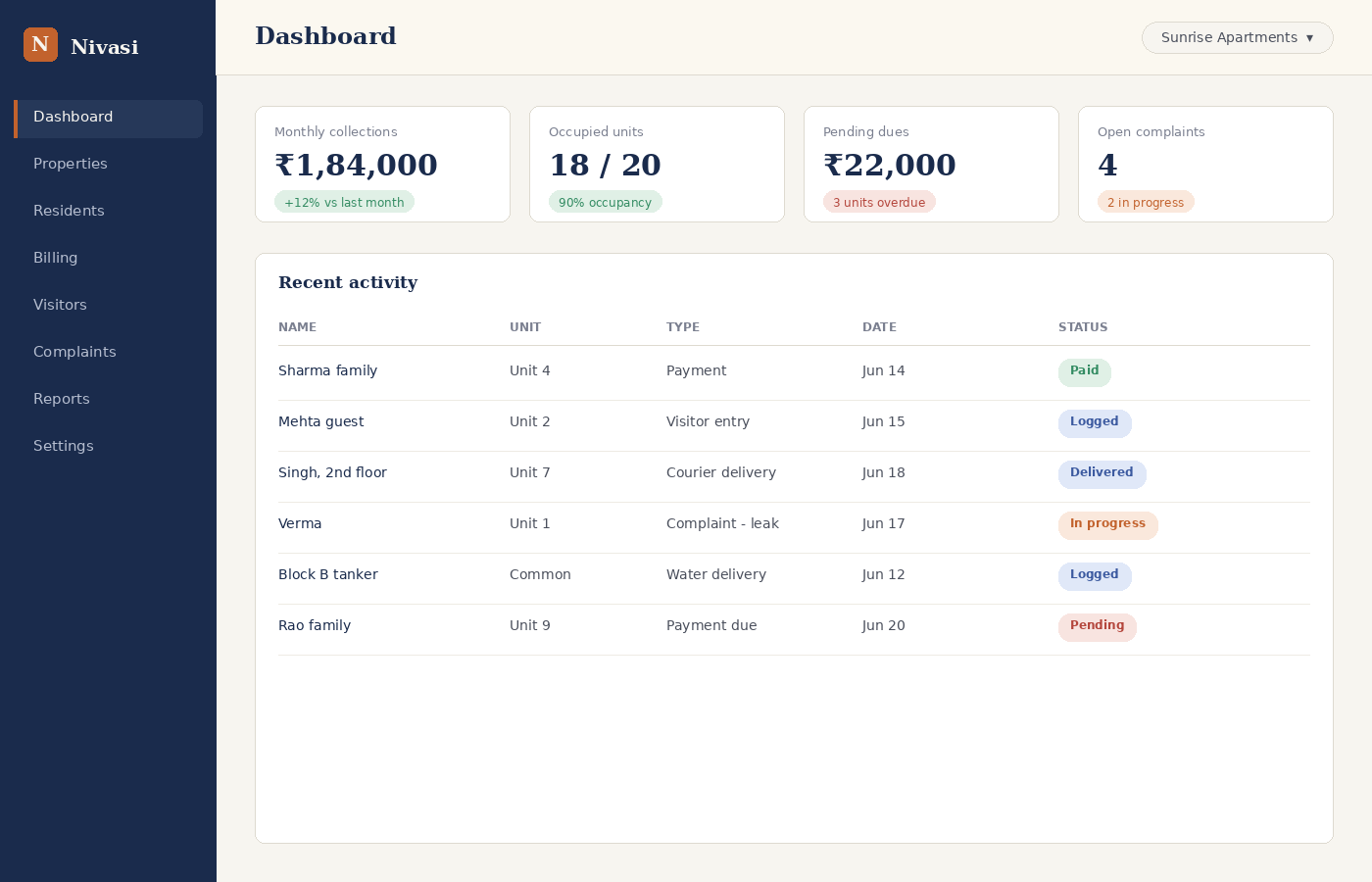Select the Mehta guest entry

(x=320, y=421)
